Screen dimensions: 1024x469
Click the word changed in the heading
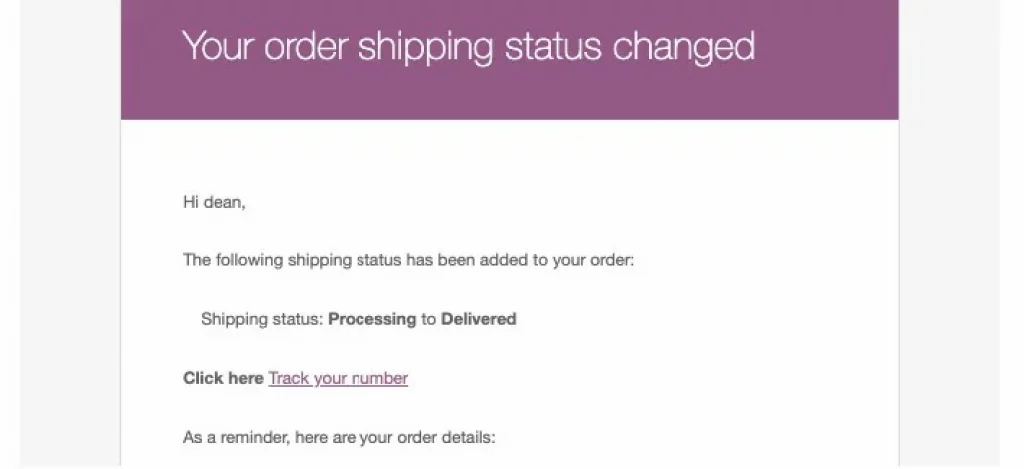tap(684, 46)
